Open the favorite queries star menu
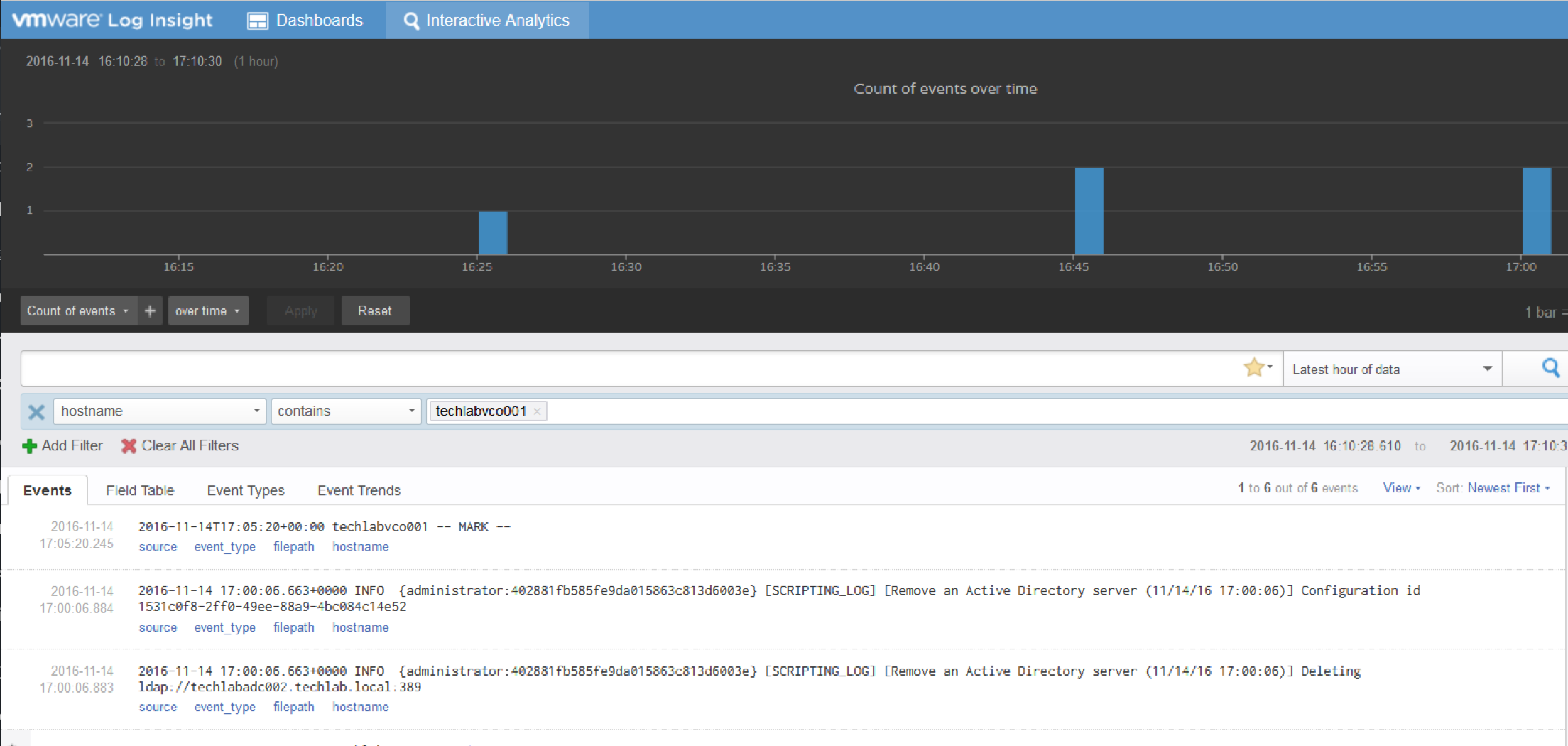 pos(1258,367)
